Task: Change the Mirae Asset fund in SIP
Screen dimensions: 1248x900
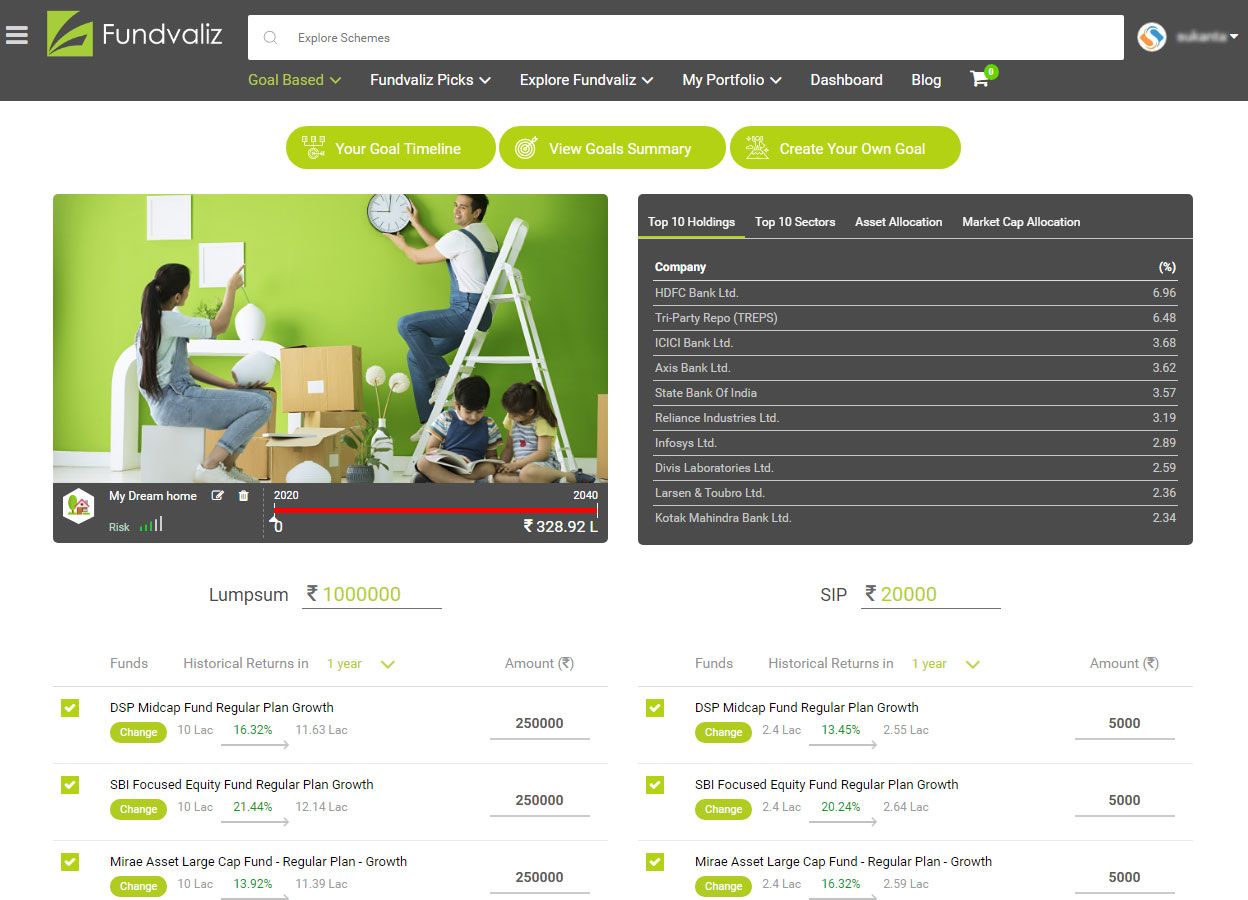Action: pyautogui.click(x=723, y=886)
